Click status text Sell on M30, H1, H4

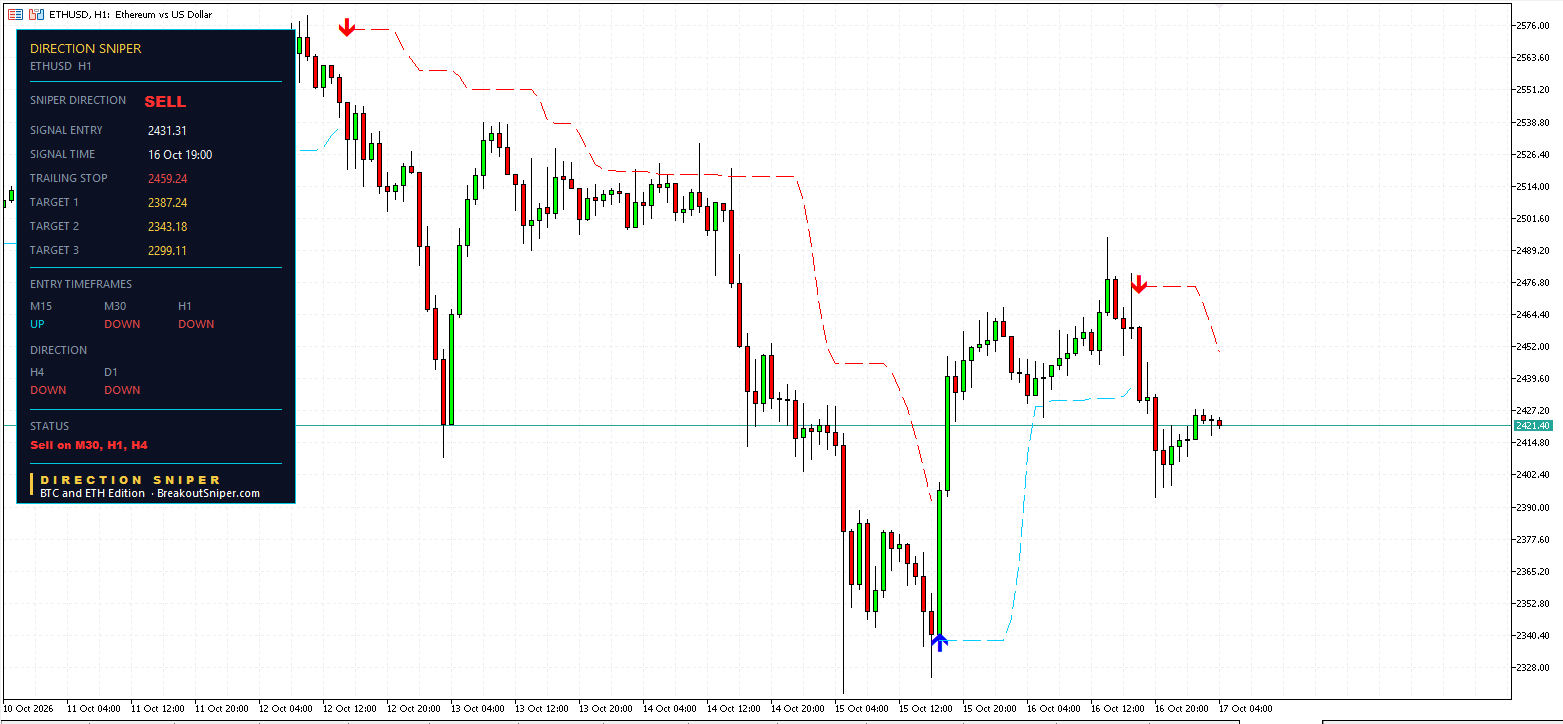[x=89, y=445]
